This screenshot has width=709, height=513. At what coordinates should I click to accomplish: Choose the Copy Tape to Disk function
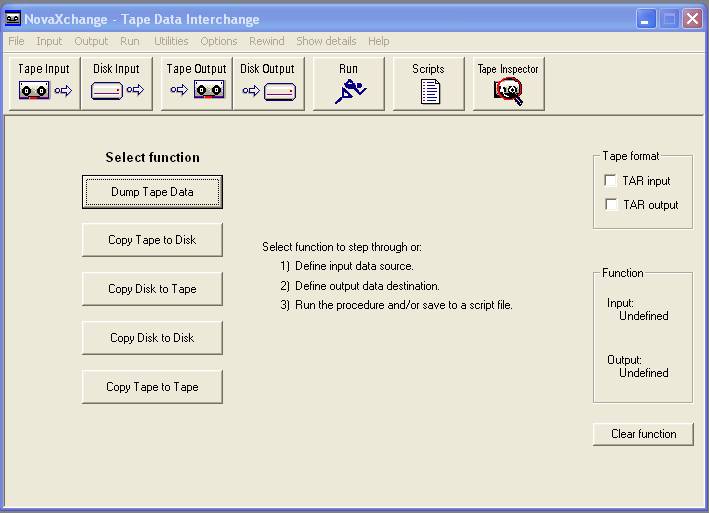[152, 240]
